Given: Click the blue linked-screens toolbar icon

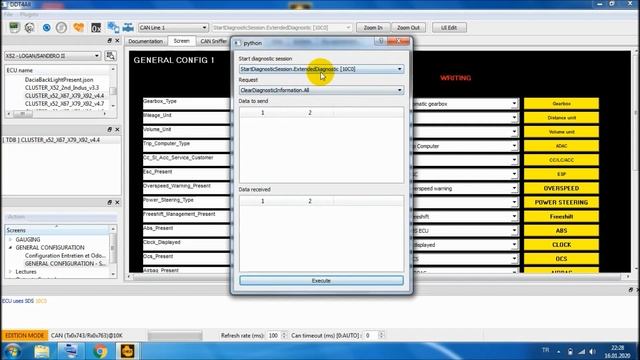Looking at the screenshot, I should [x=113, y=27].
